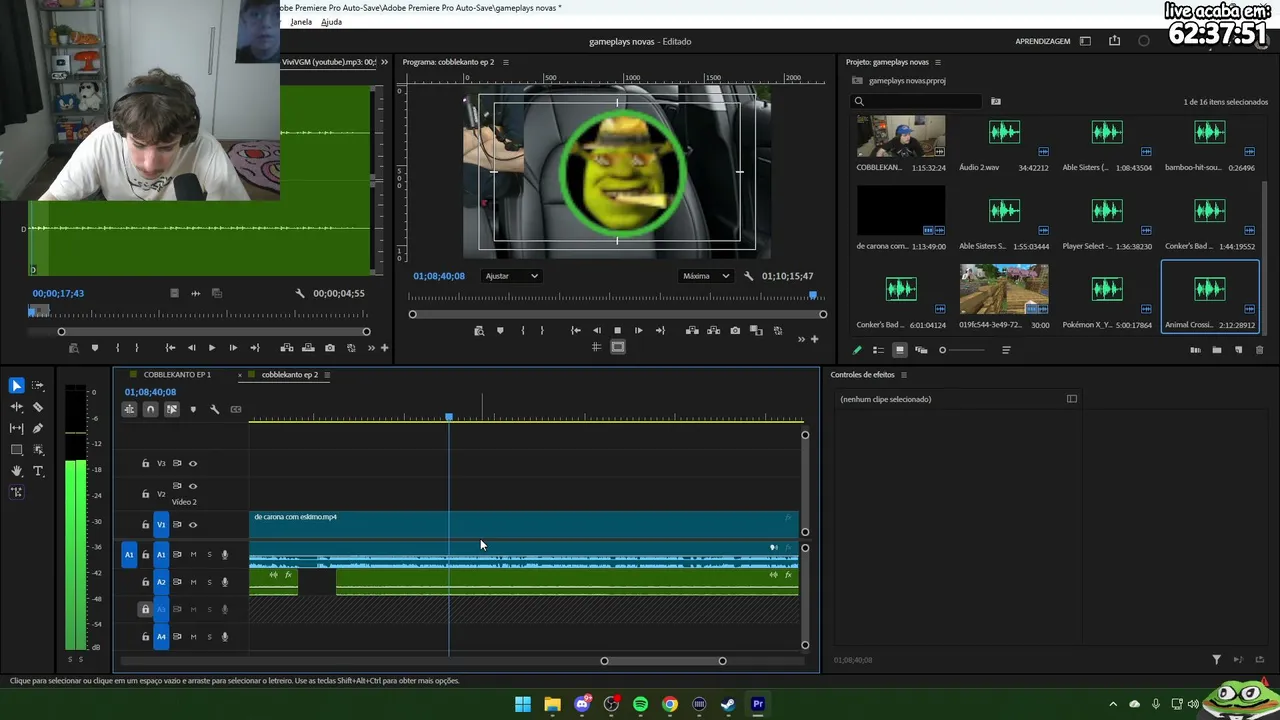Click New Item icon in Project panel
1280x720 pixels.
[x=1238, y=350]
